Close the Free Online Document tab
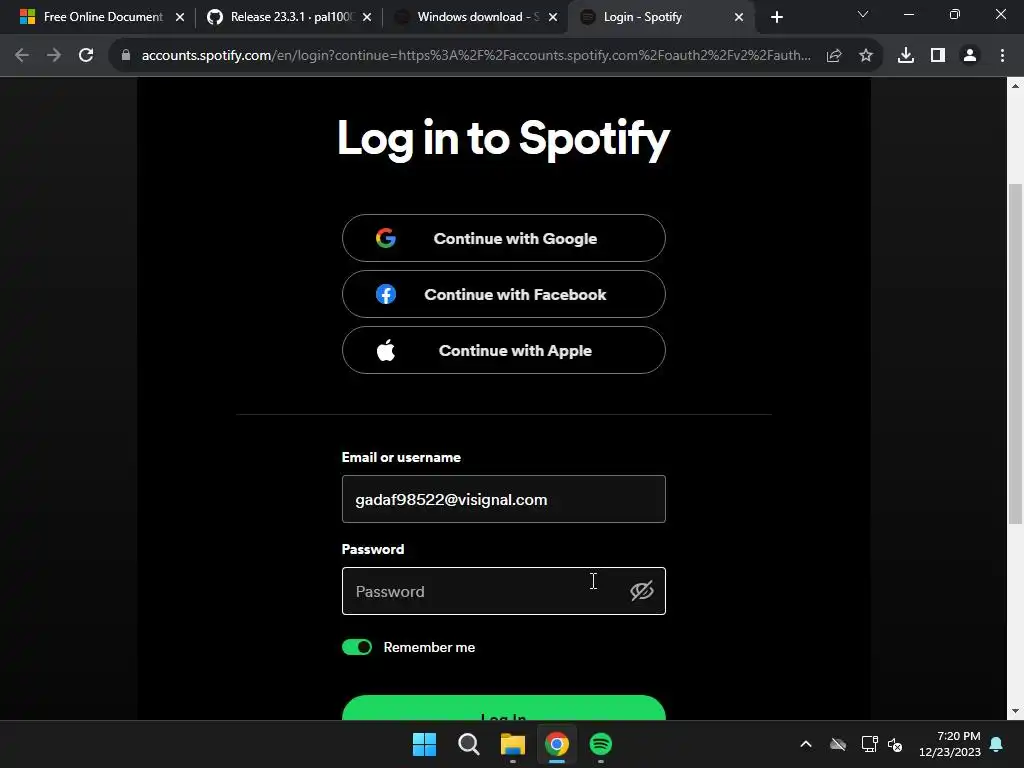The height and width of the screenshot is (768, 1024). point(180,17)
